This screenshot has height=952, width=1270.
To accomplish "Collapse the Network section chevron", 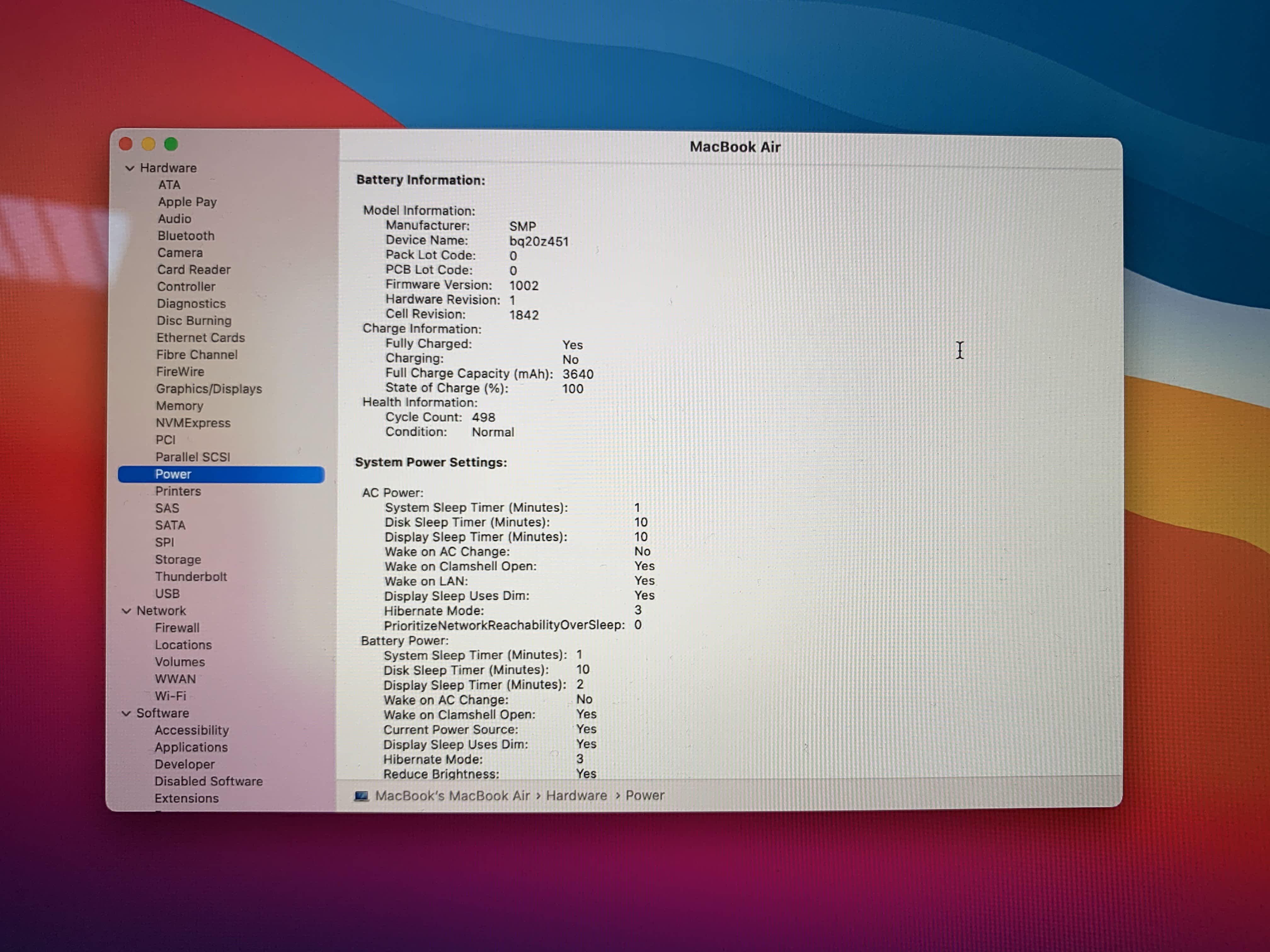I will coord(126,611).
